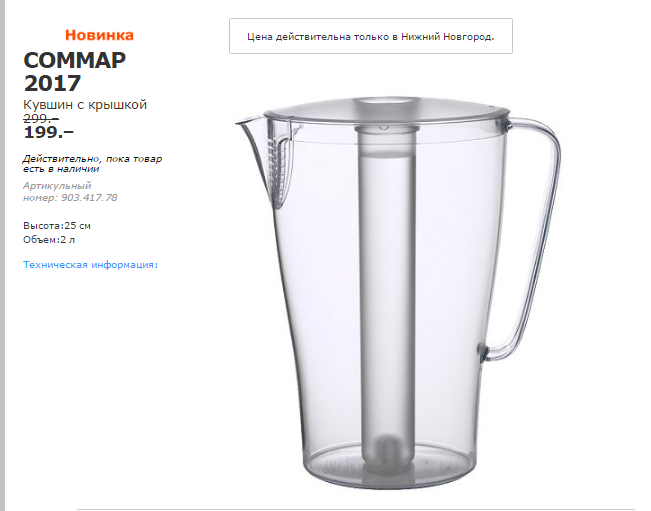
Task: Click the sale price 199.–
Action: pos(49,132)
